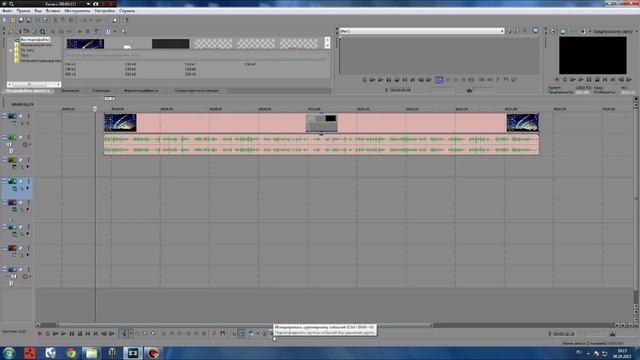Minimize the first video track header

click(x=4, y=116)
